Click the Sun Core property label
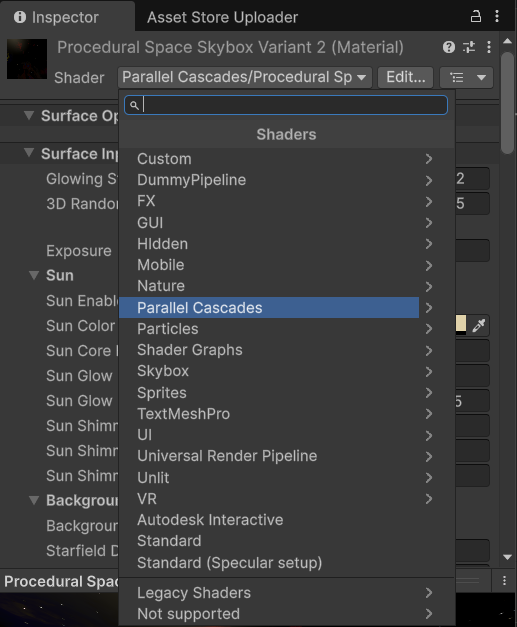 tap(82, 351)
